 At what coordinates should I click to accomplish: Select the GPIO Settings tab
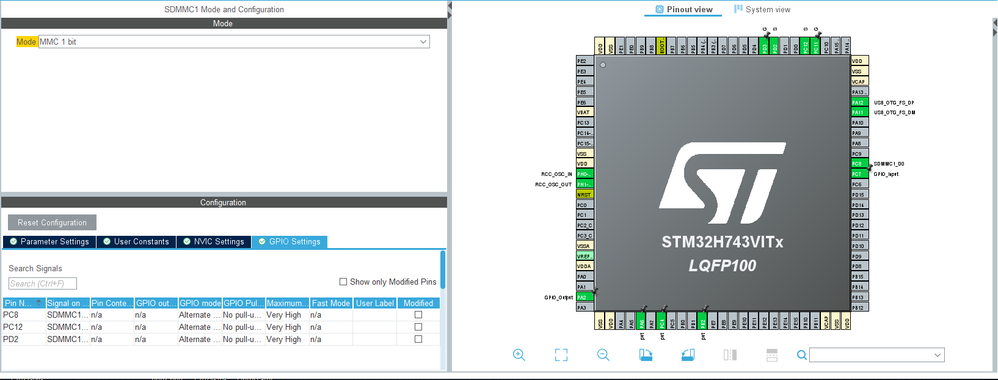[x=290, y=242]
